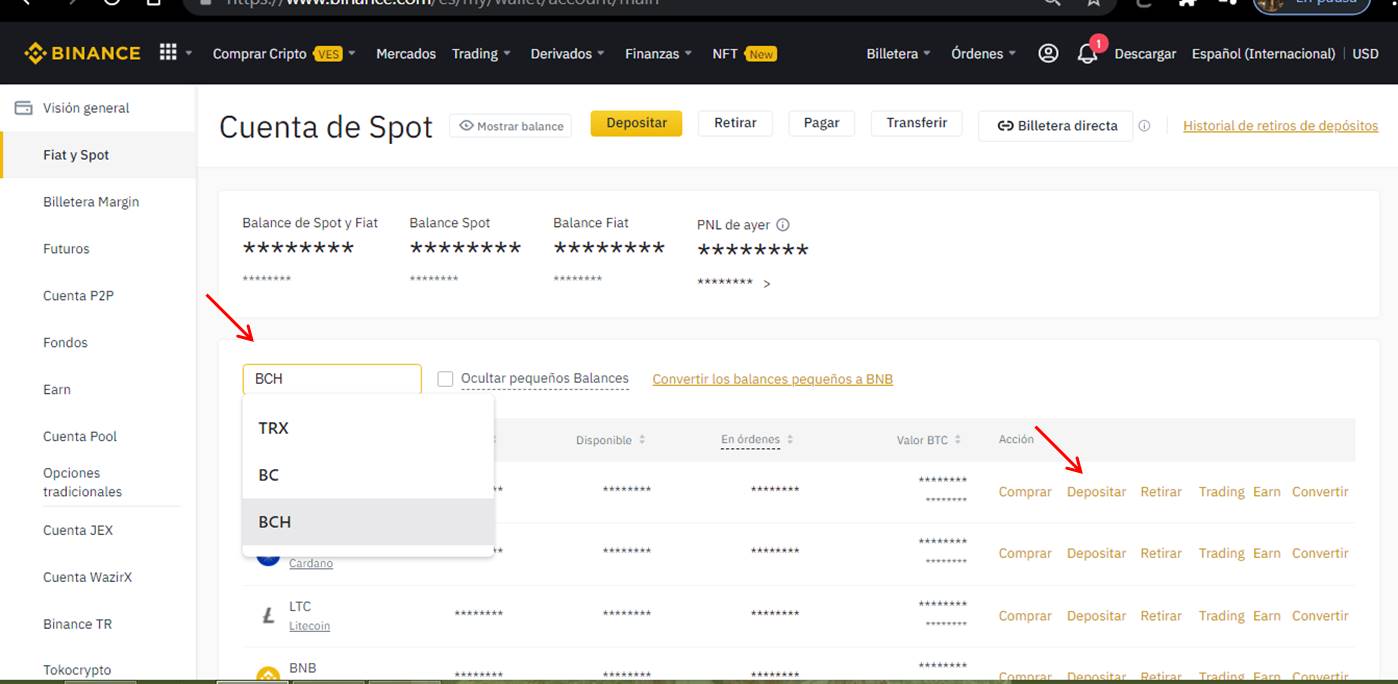Check Ocultar pequeños Balances checkbox

446,379
